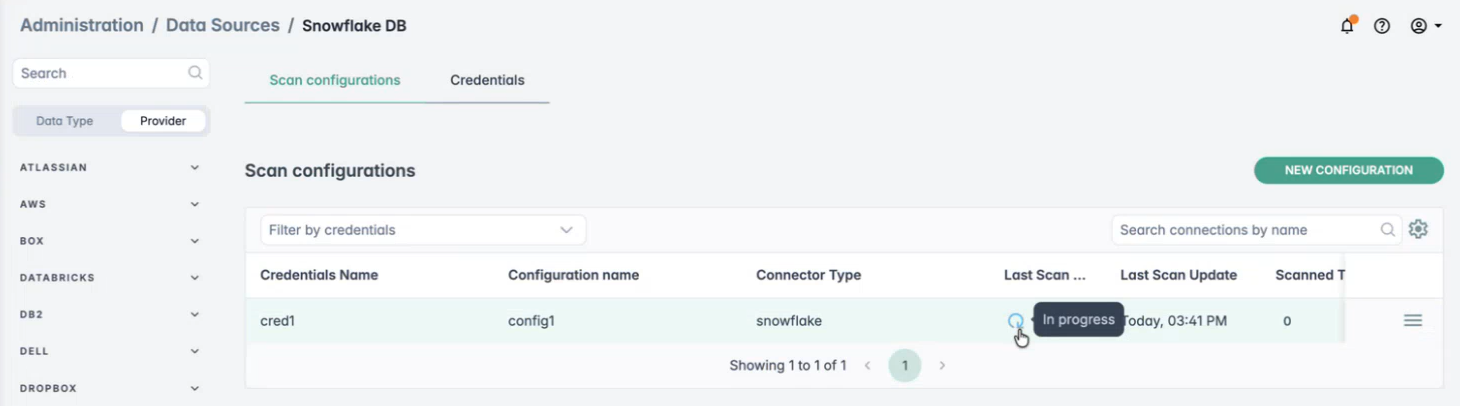Select the Provider grouping toggle

pos(163,121)
